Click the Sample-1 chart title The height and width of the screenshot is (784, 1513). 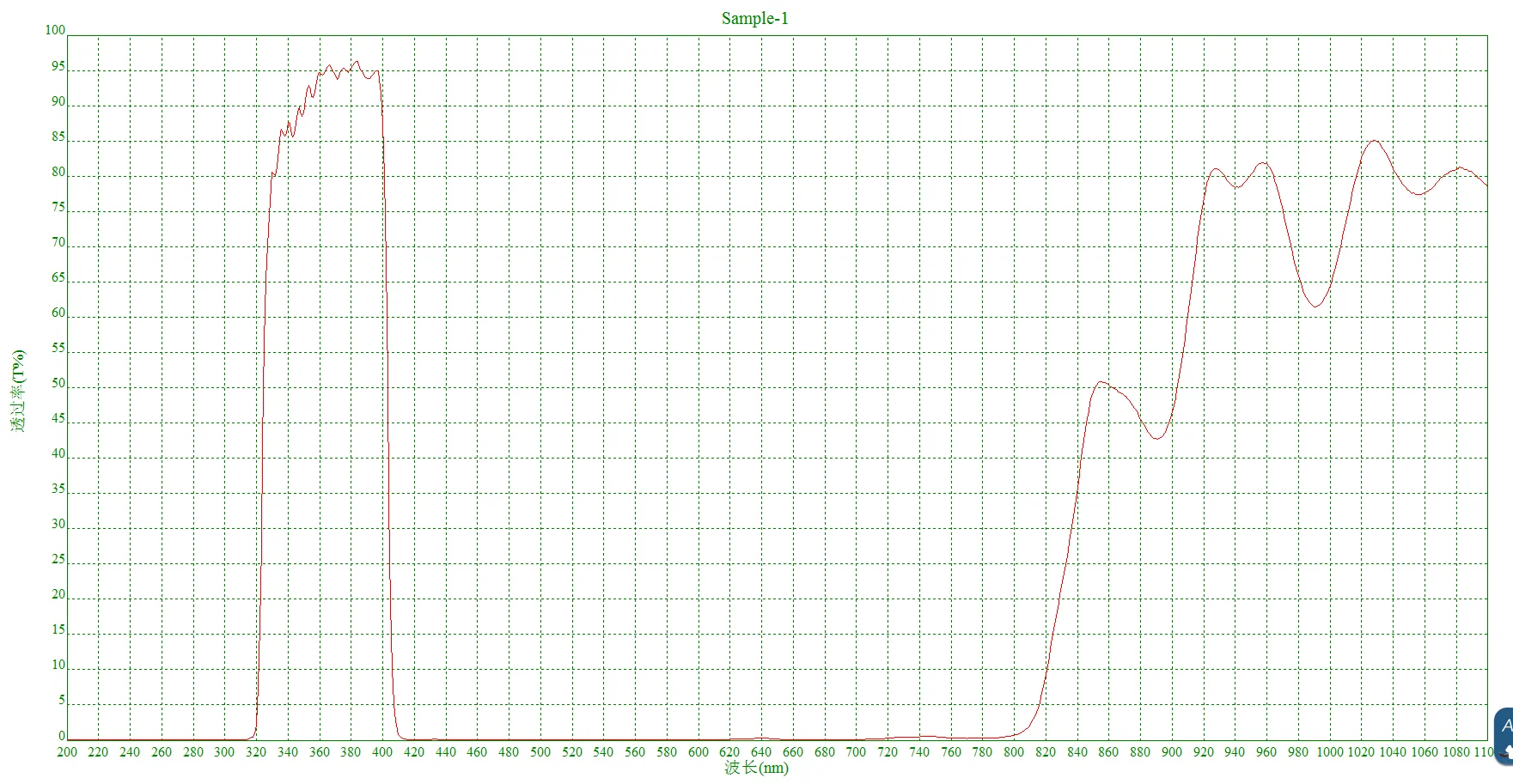754,18
